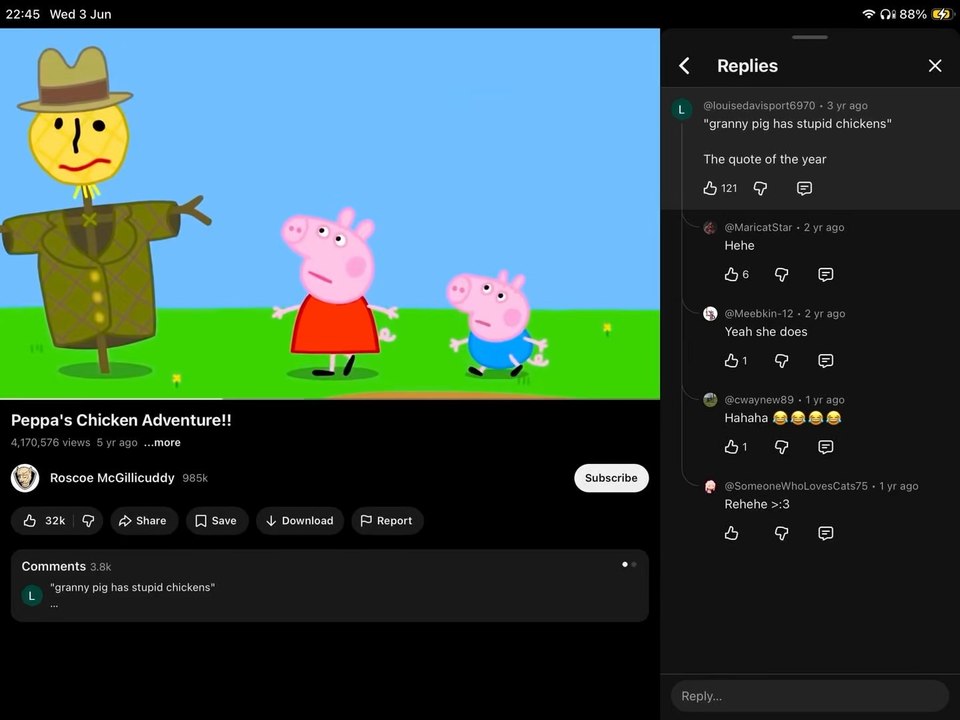Seek on the video progress bar
The width and height of the screenshot is (960, 720).
click(x=330, y=399)
